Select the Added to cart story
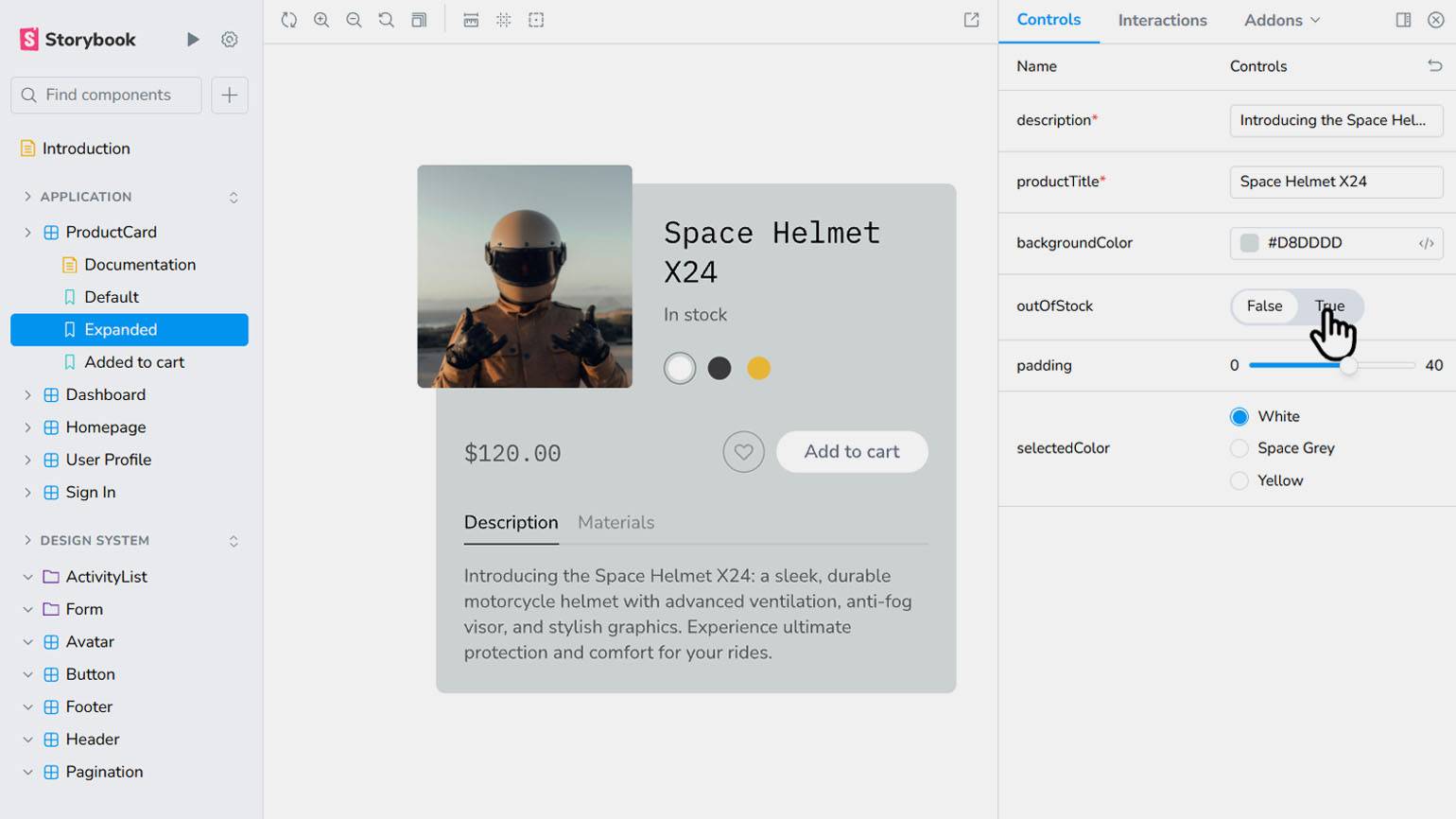The height and width of the screenshot is (819, 1456). 134,362
